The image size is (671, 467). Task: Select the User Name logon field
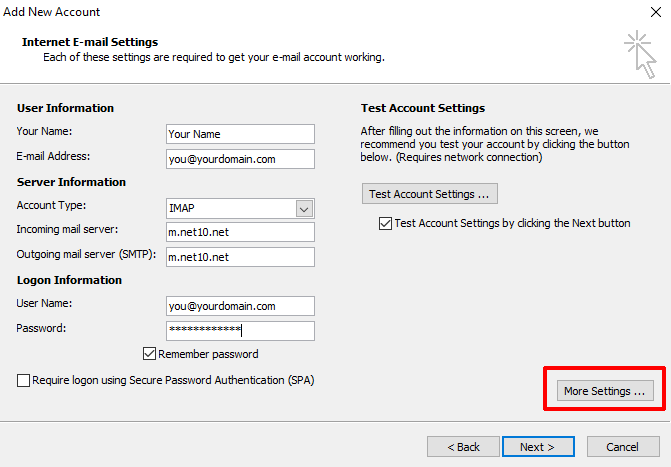240,306
